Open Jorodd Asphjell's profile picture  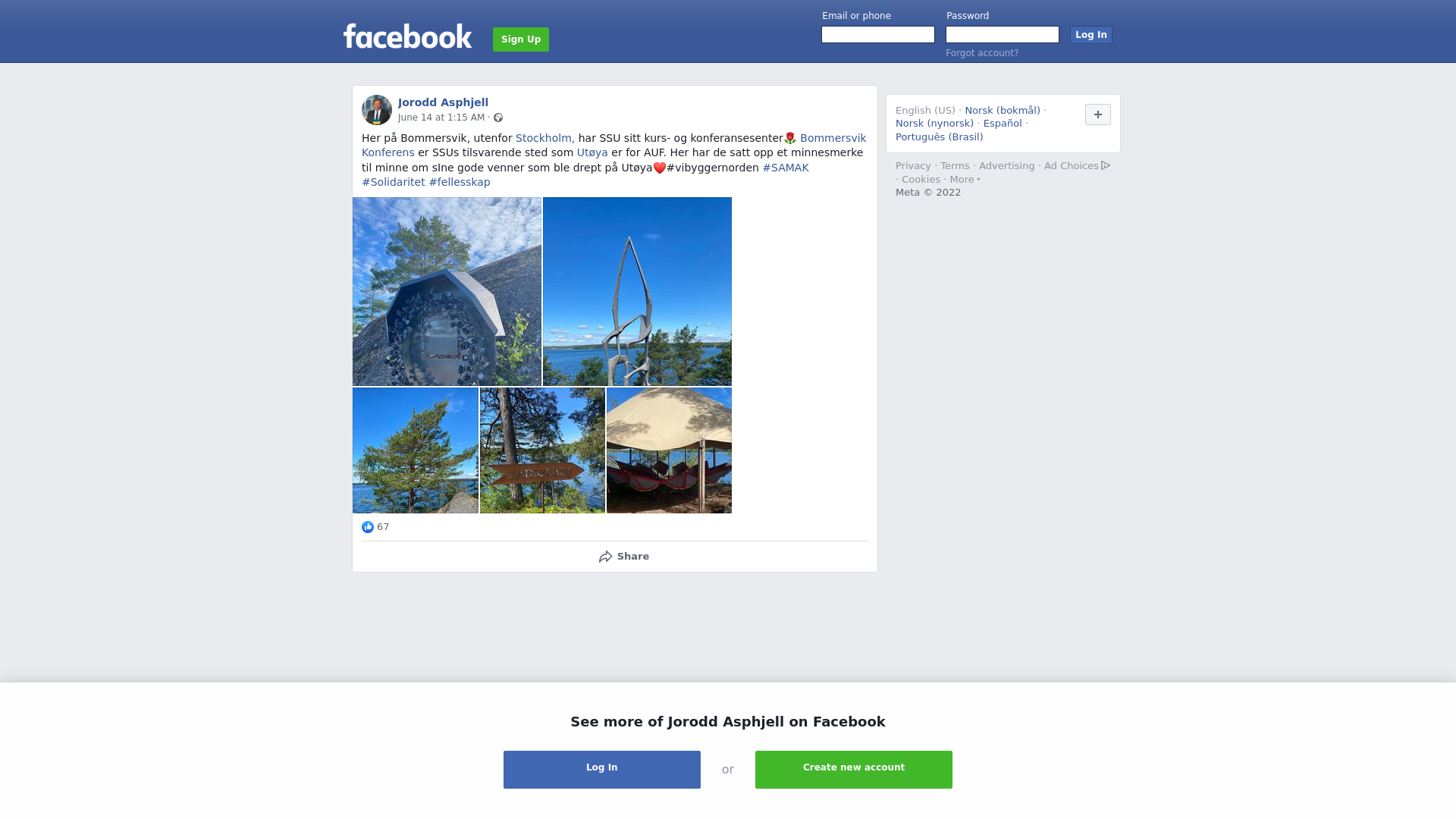pos(377,110)
